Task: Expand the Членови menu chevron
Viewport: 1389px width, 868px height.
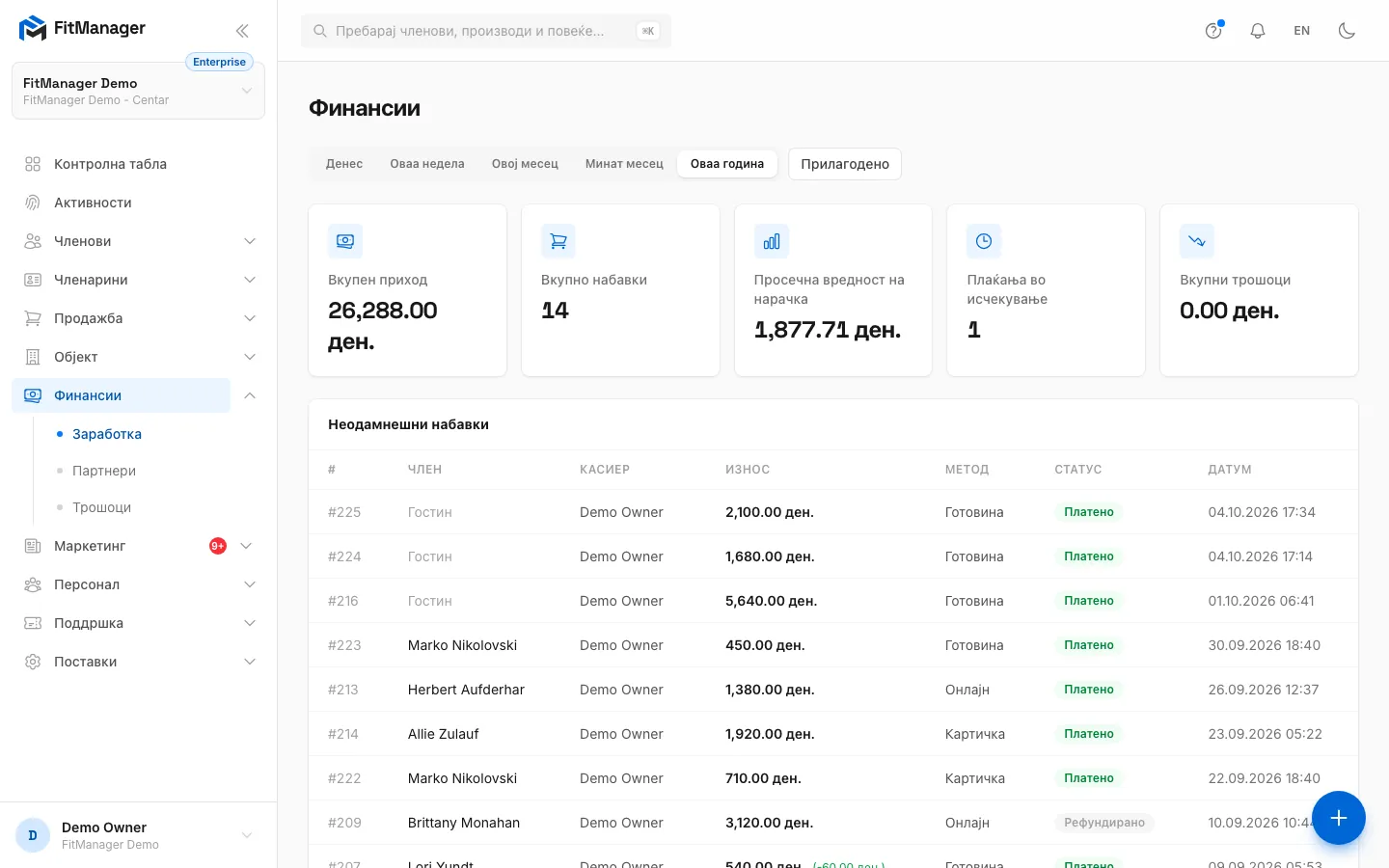Action: (250, 241)
